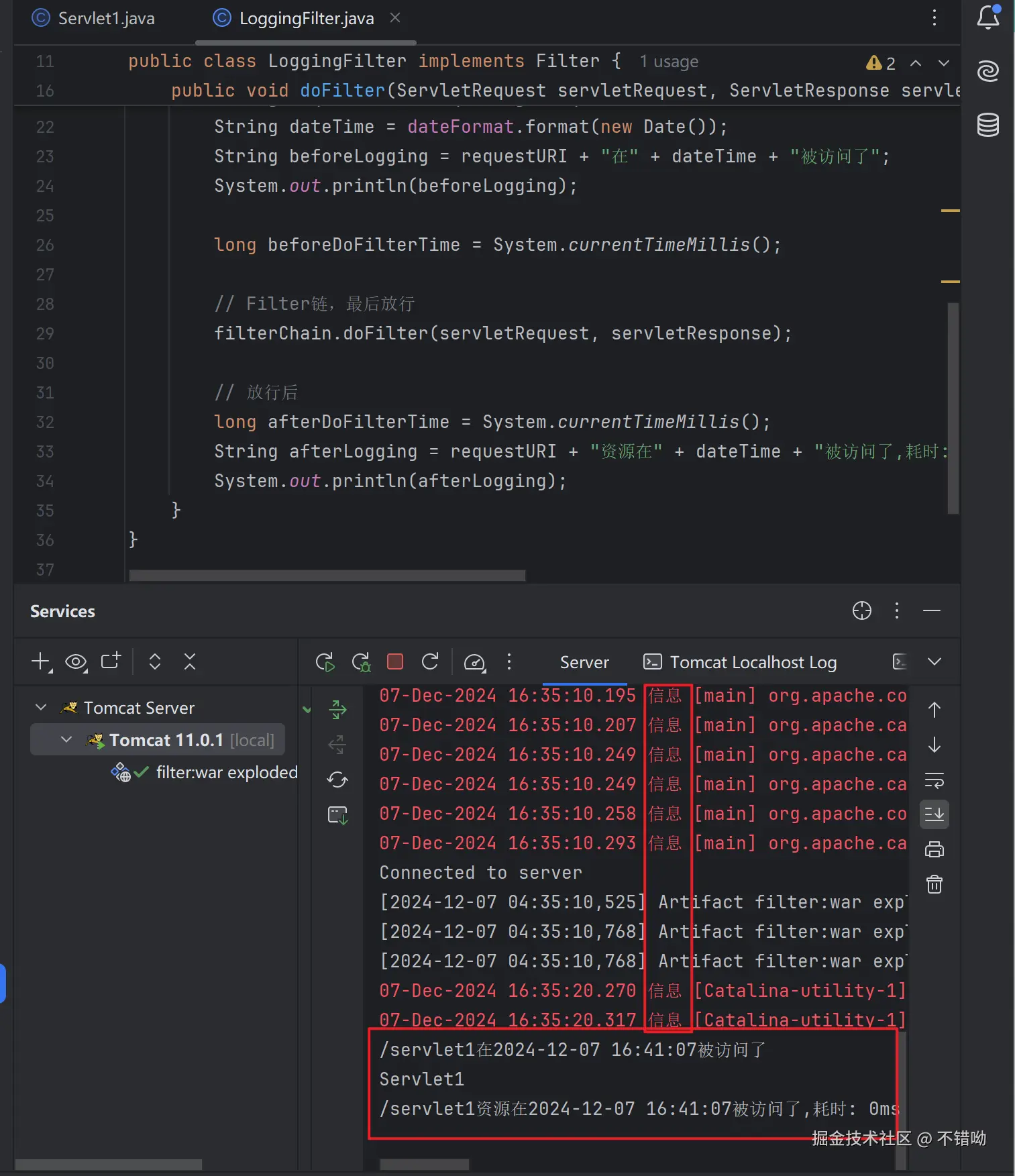
Task: Print the console output
Action: coord(934,850)
